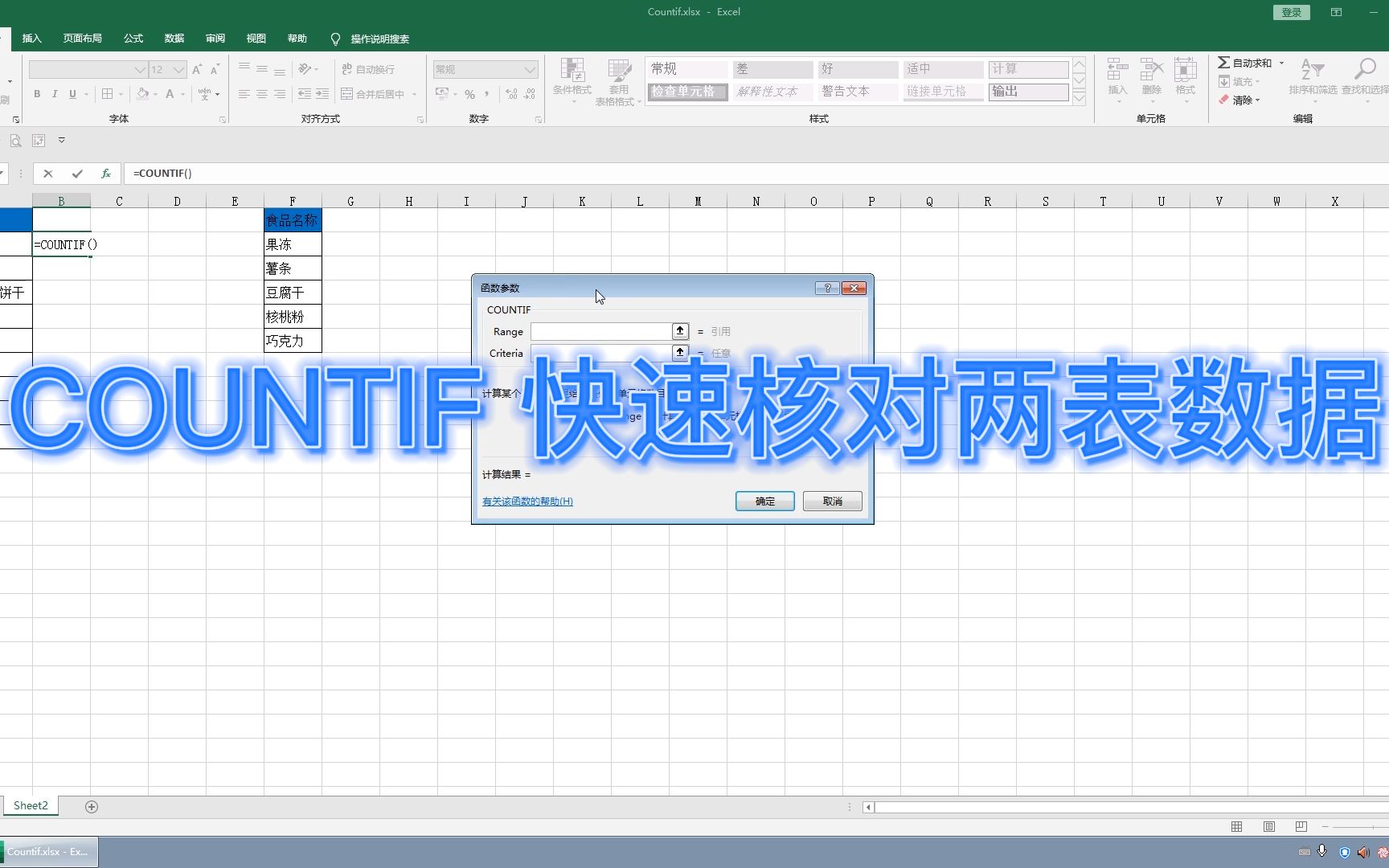Screen dimensions: 1389x868
Task: Open the 视图 ribbon tab
Action: 256,39
